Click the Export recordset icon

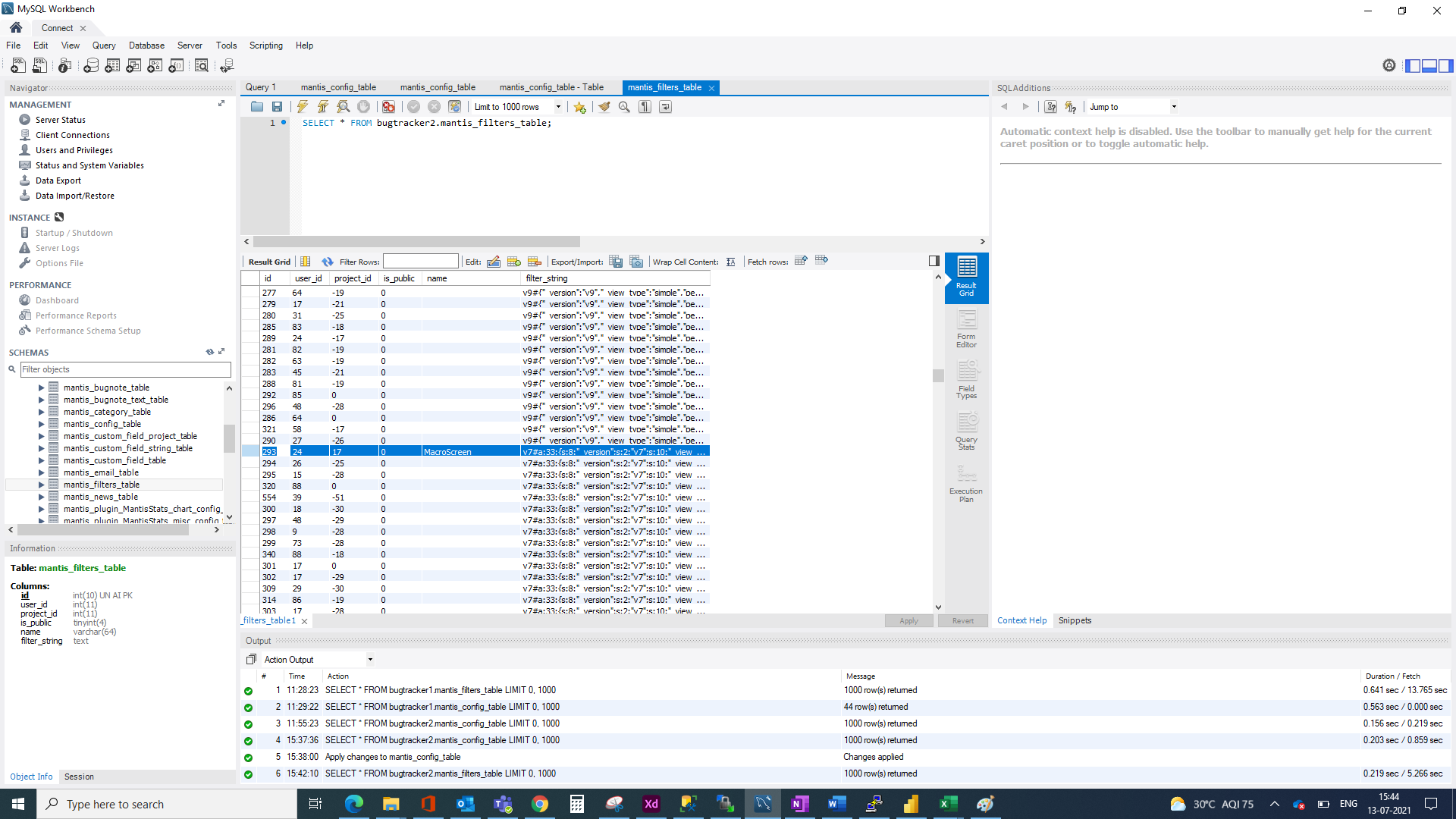coord(616,262)
